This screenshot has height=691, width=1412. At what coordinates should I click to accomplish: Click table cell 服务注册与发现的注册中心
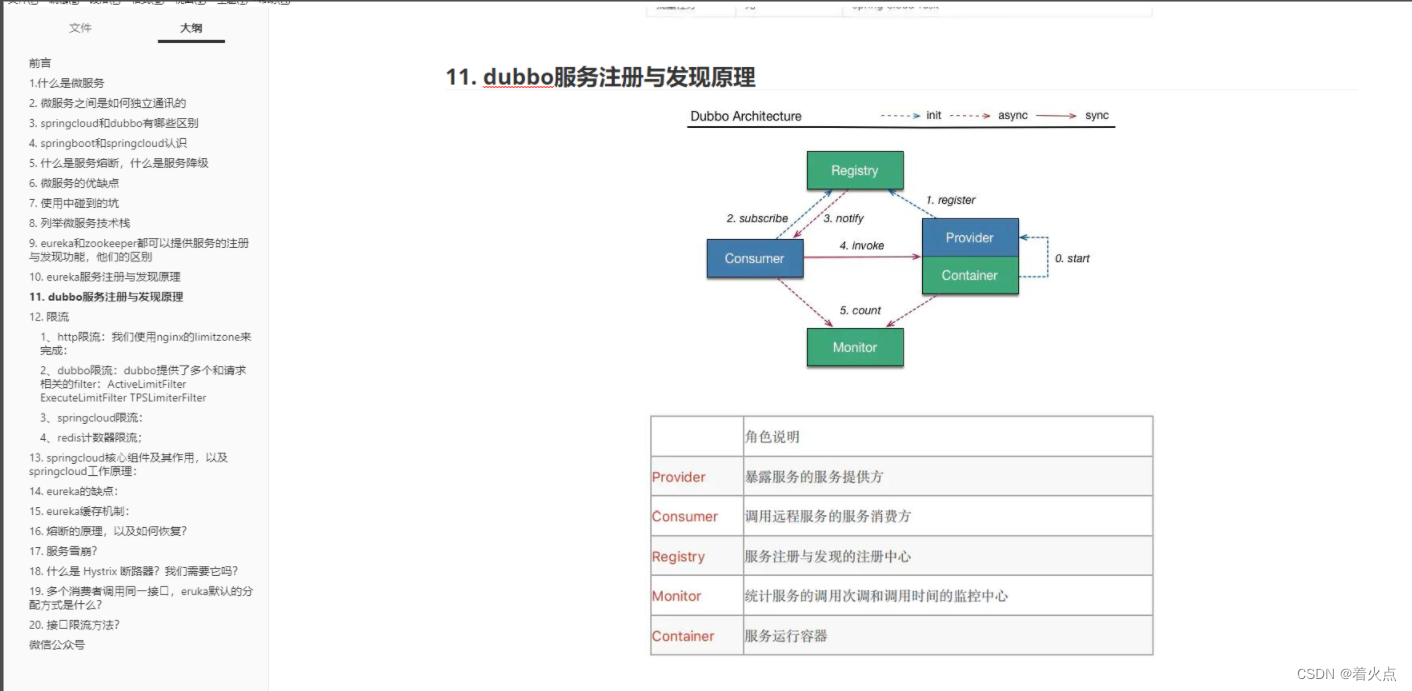(948, 556)
